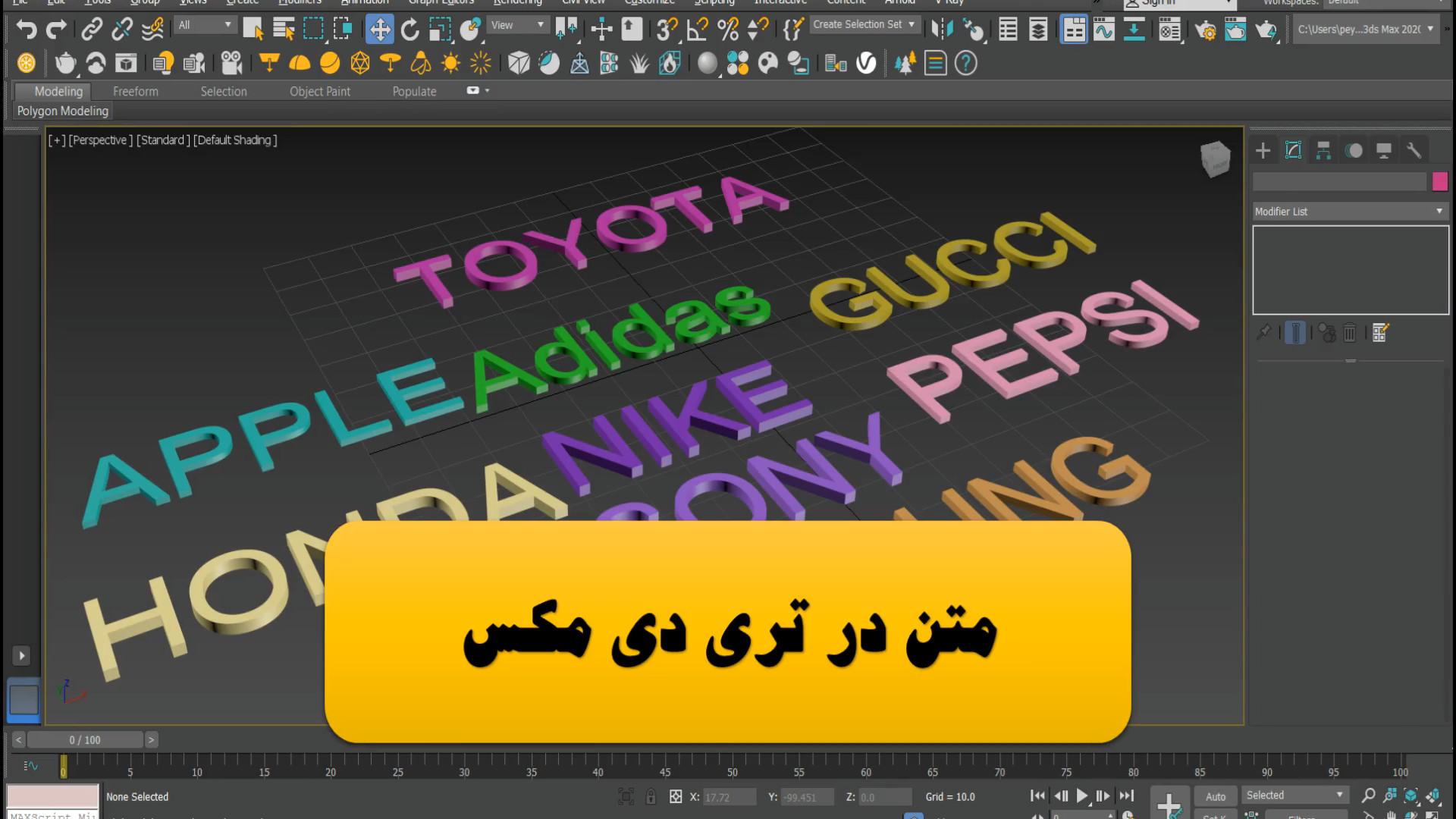Open the Object Paint ribbon tab
This screenshot has height=819, width=1456.
(x=320, y=91)
